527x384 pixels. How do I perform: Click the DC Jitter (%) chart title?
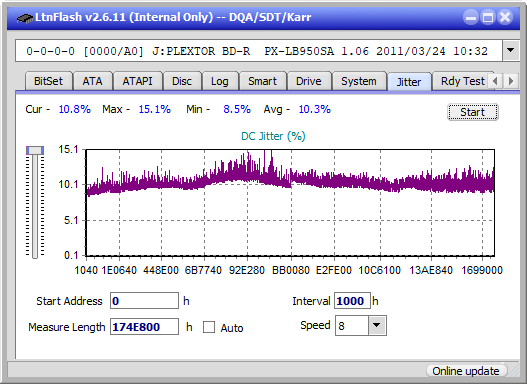tap(273, 136)
